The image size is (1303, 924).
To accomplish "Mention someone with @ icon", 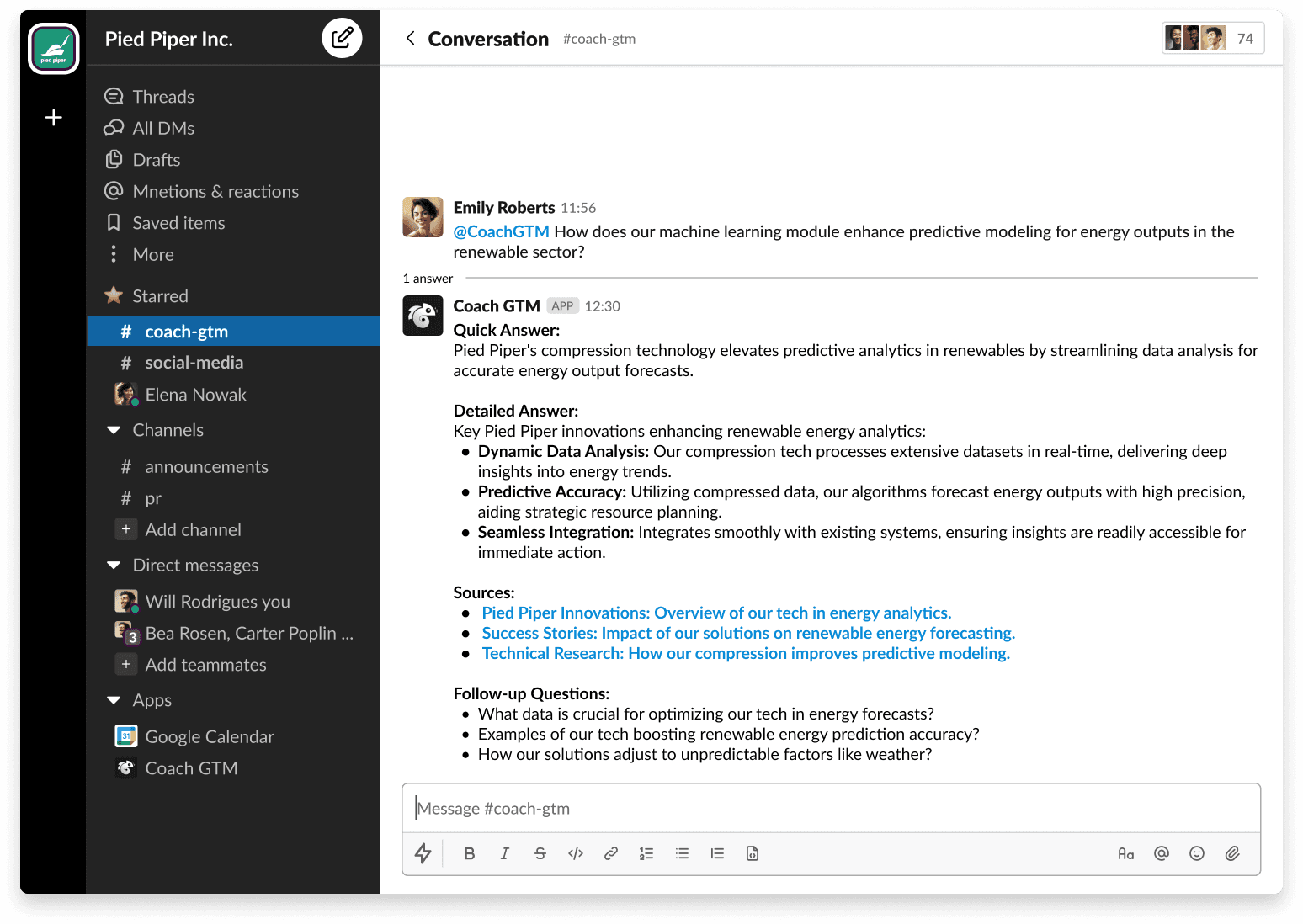I will (x=1162, y=853).
